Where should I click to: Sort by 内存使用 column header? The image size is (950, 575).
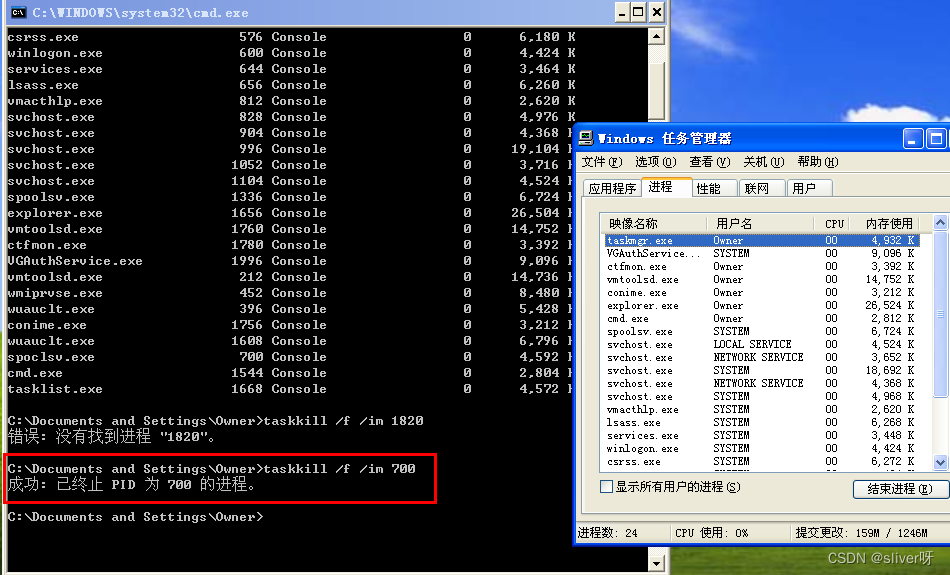tap(885, 224)
